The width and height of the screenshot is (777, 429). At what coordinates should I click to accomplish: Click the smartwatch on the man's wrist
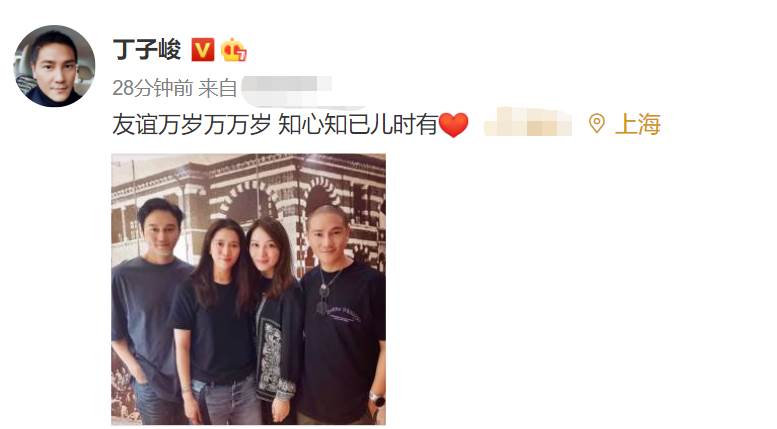[x=377, y=399]
